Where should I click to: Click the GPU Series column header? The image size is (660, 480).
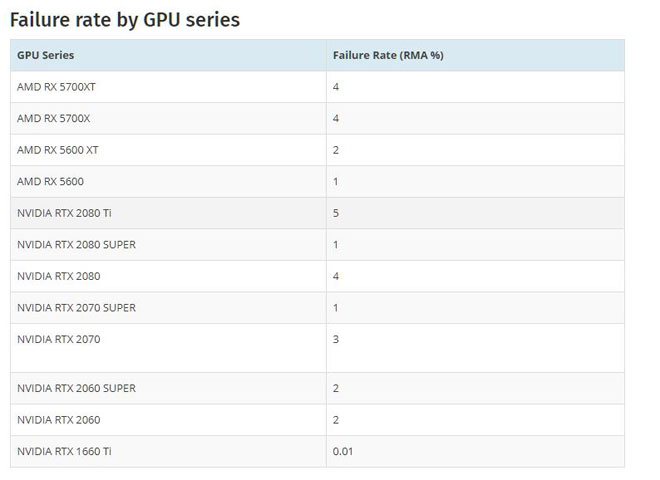coord(45,55)
